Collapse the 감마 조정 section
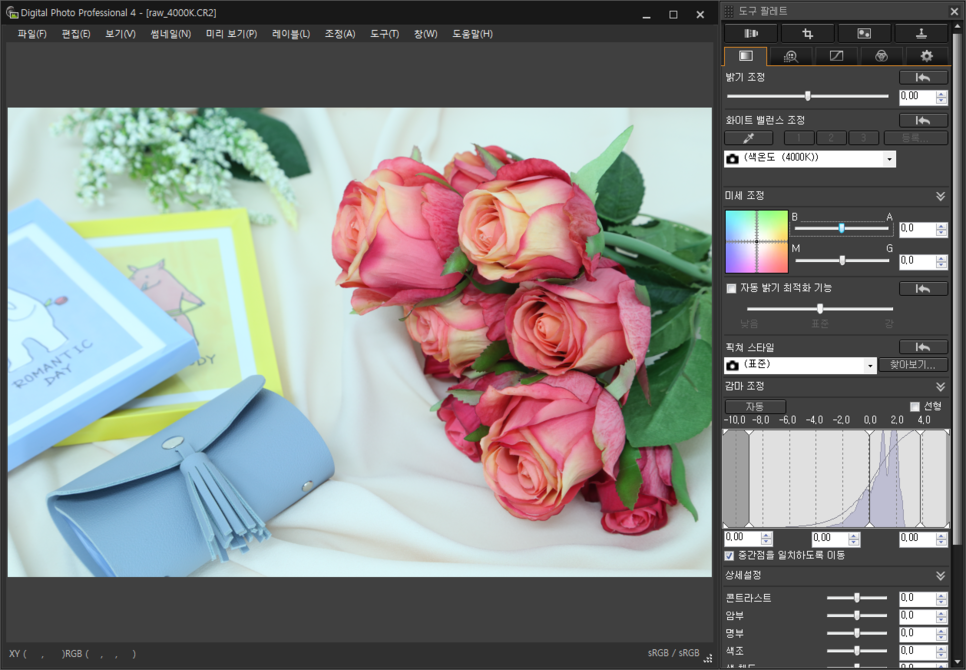This screenshot has height=670, width=966. click(940, 387)
